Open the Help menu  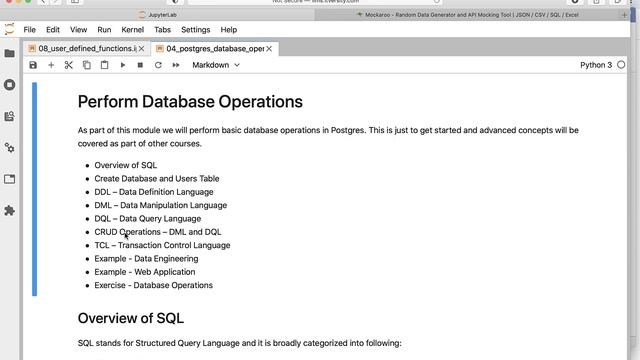pos(229,30)
